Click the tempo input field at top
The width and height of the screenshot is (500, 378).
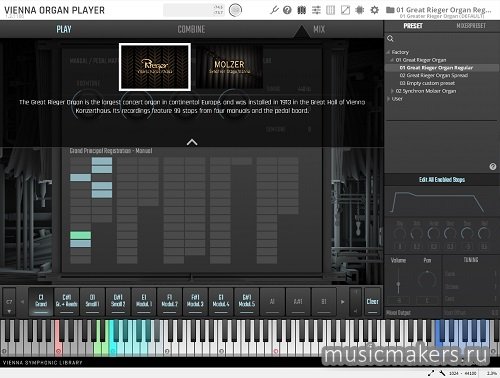(x=194, y=10)
